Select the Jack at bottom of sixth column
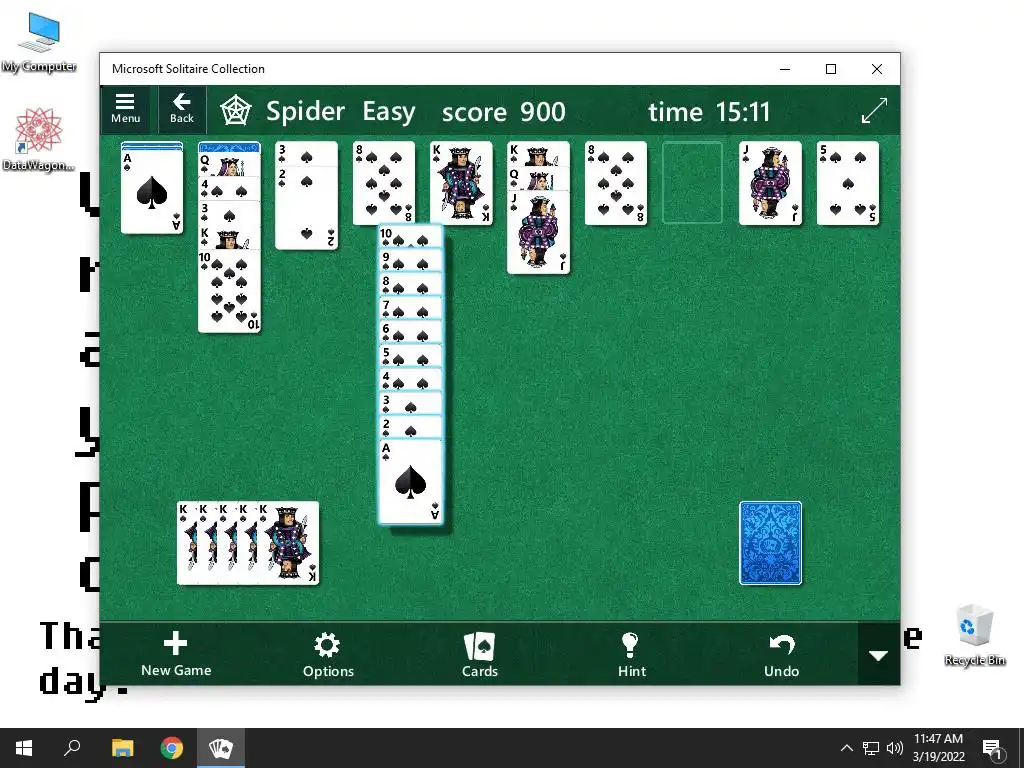The image size is (1024, 768). click(538, 232)
